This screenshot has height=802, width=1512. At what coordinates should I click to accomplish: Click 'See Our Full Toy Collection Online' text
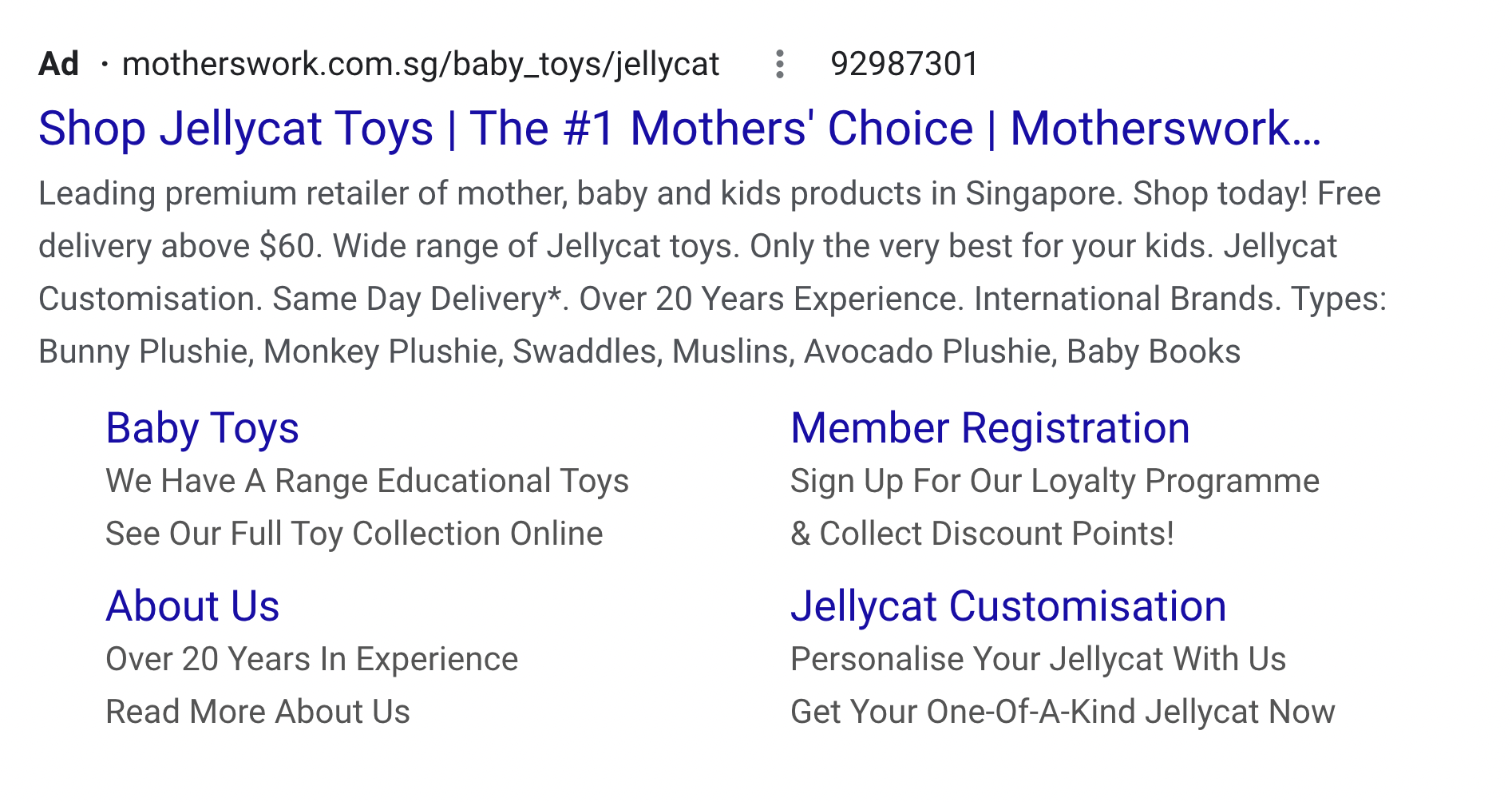click(354, 534)
